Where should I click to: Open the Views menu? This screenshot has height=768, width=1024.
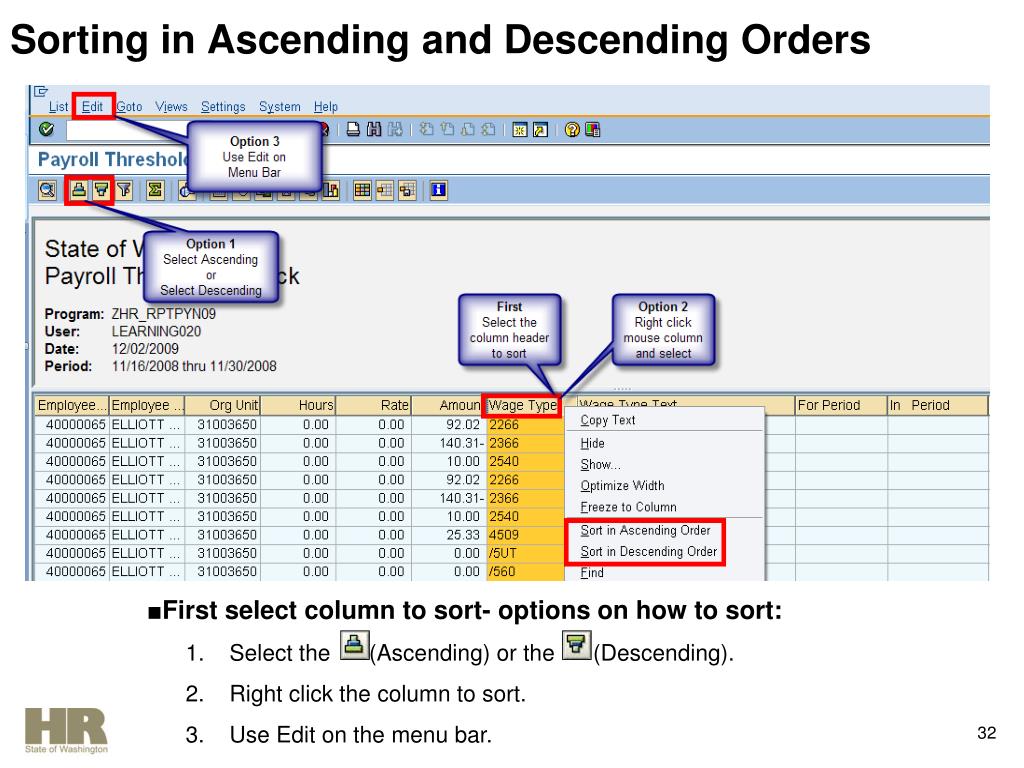[171, 106]
